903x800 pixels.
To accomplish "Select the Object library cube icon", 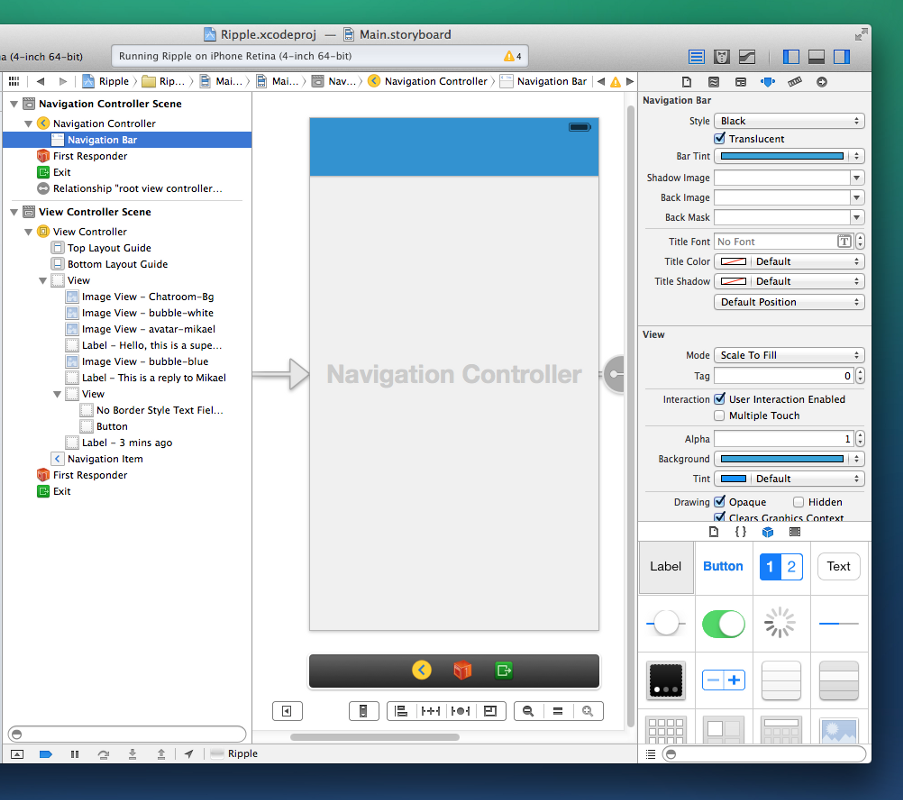I will click(767, 532).
